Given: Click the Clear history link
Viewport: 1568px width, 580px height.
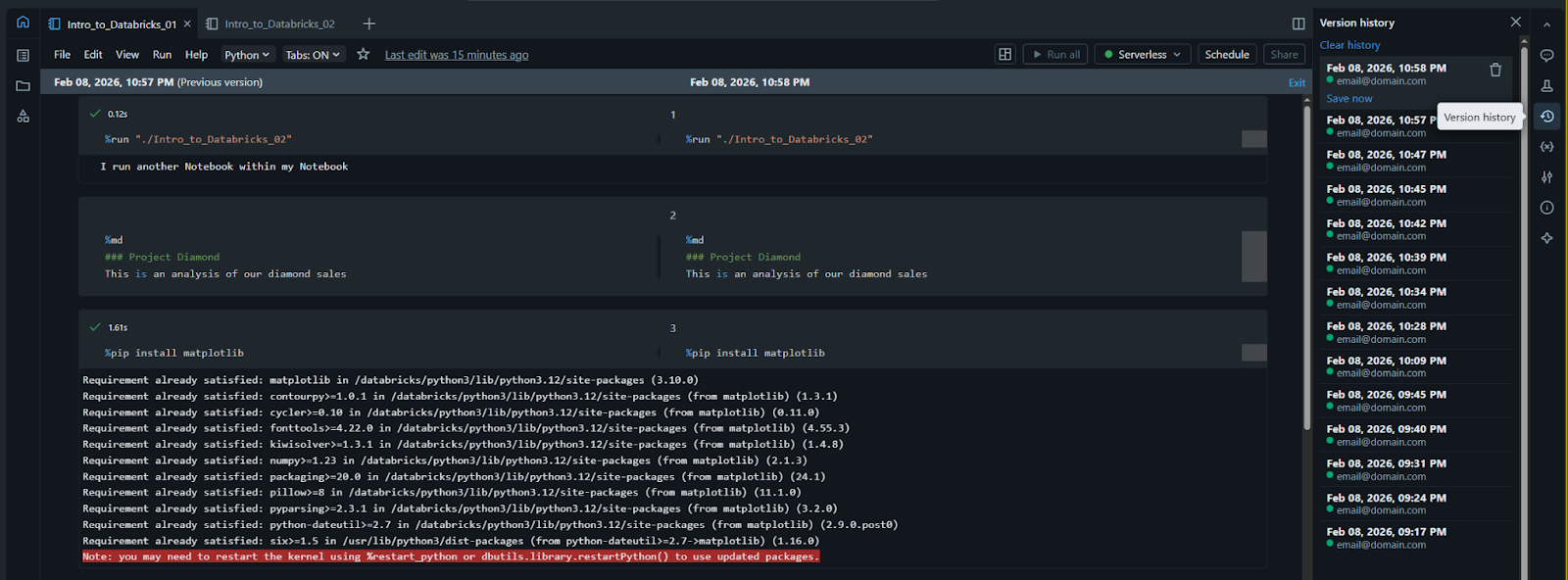Looking at the screenshot, I should (x=1349, y=45).
